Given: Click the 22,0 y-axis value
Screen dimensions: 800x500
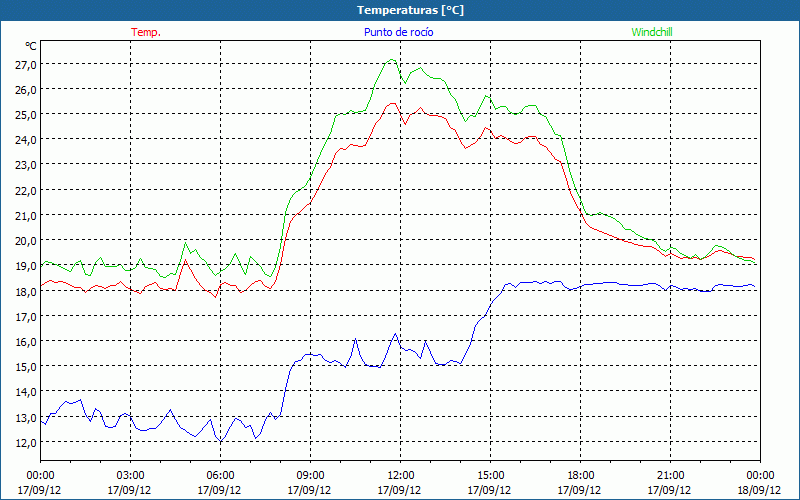Looking at the screenshot, I should click(x=26, y=191).
